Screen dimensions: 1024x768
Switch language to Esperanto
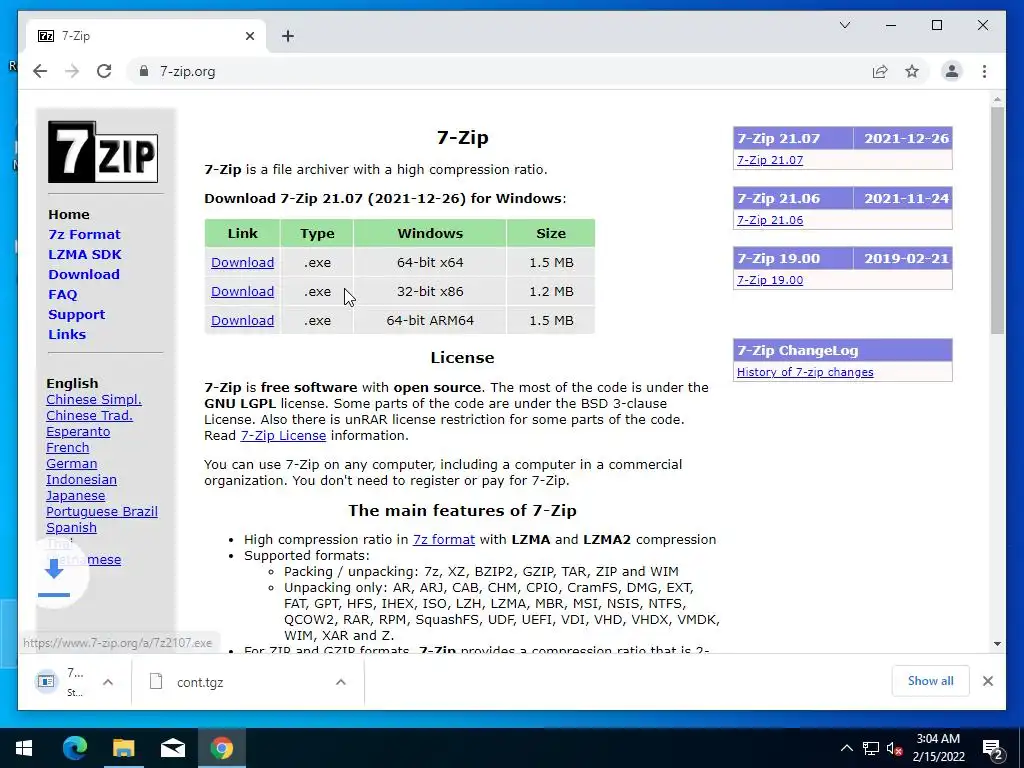(78, 432)
